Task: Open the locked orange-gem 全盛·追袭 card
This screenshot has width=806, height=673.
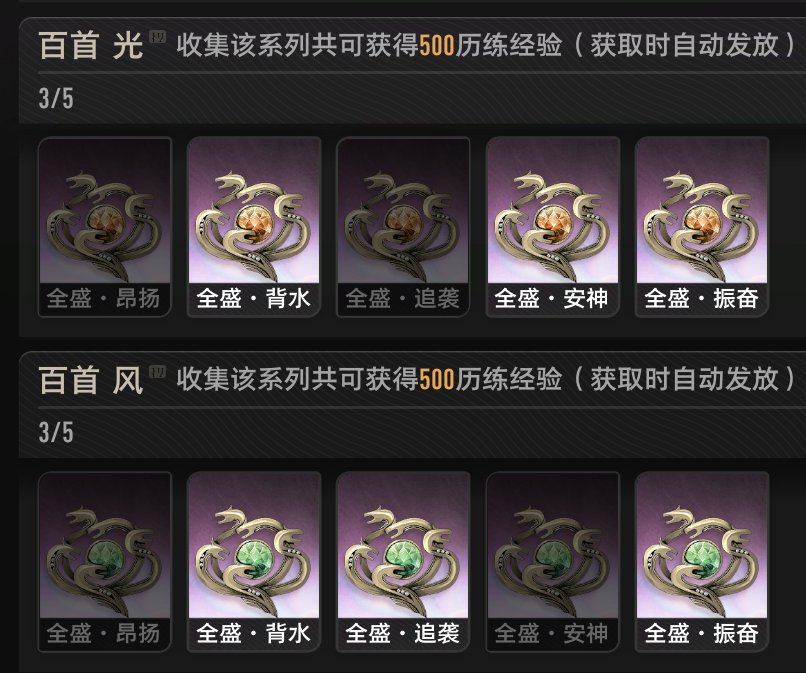Action: 403,227
